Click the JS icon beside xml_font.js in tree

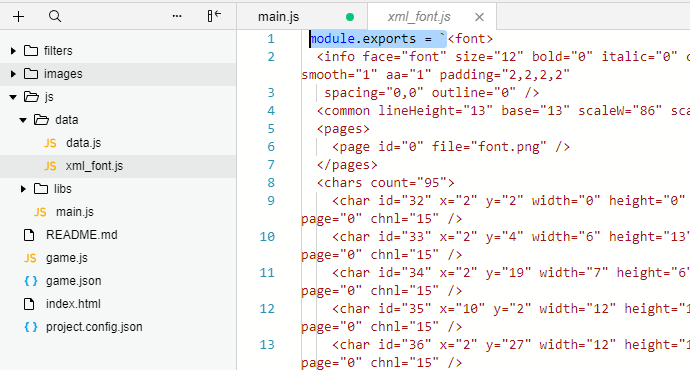pyautogui.click(x=50, y=166)
